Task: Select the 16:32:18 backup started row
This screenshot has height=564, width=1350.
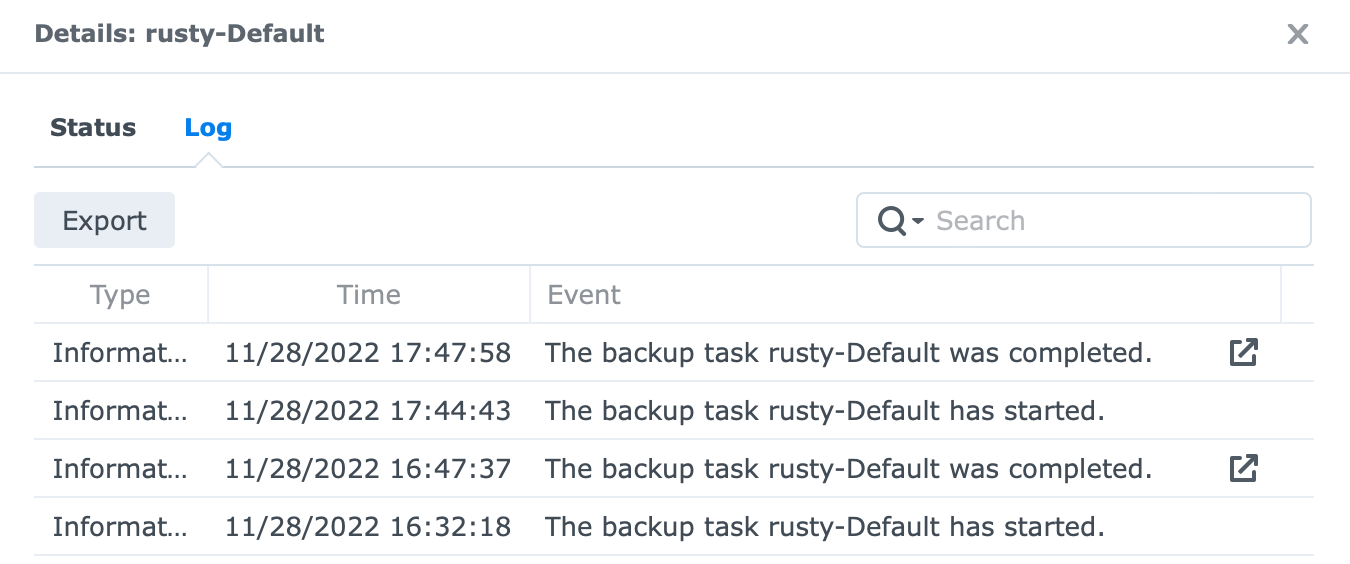Action: [x=673, y=526]
